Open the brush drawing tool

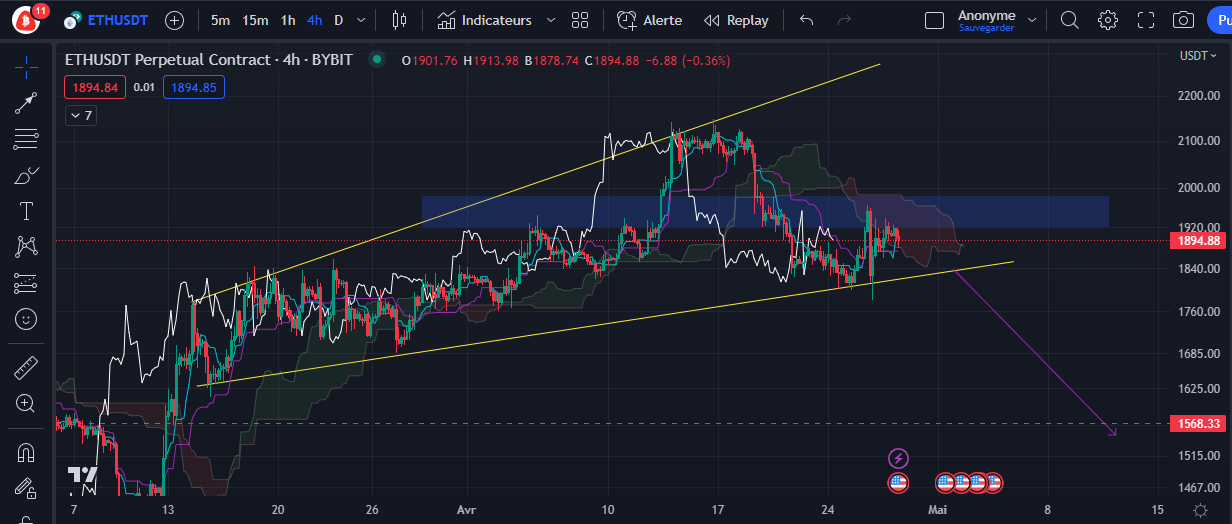pos(26,176)
